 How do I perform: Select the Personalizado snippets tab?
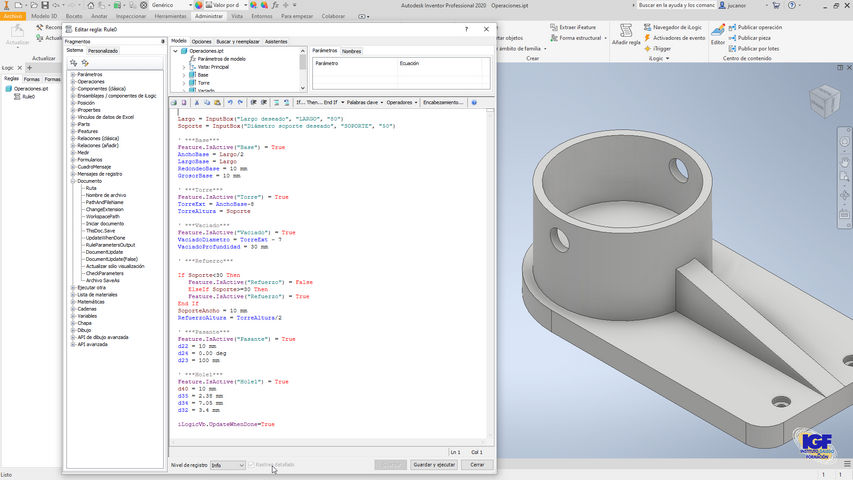103,50
